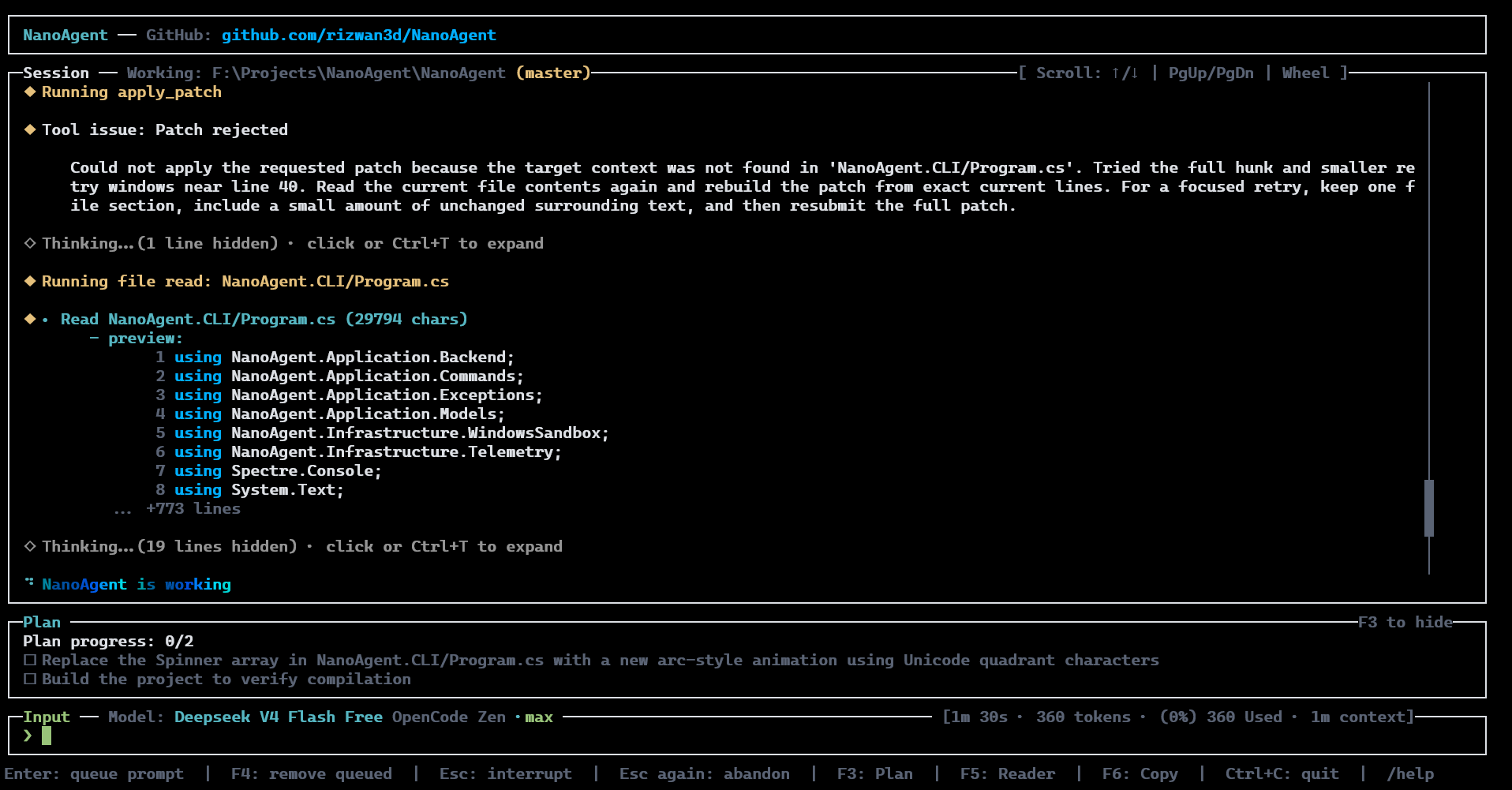Screen dimensions: 1512x790
Task: Toggle the 'Replace the Spinner array' plan checkbox
Action: tap(30, 660)
